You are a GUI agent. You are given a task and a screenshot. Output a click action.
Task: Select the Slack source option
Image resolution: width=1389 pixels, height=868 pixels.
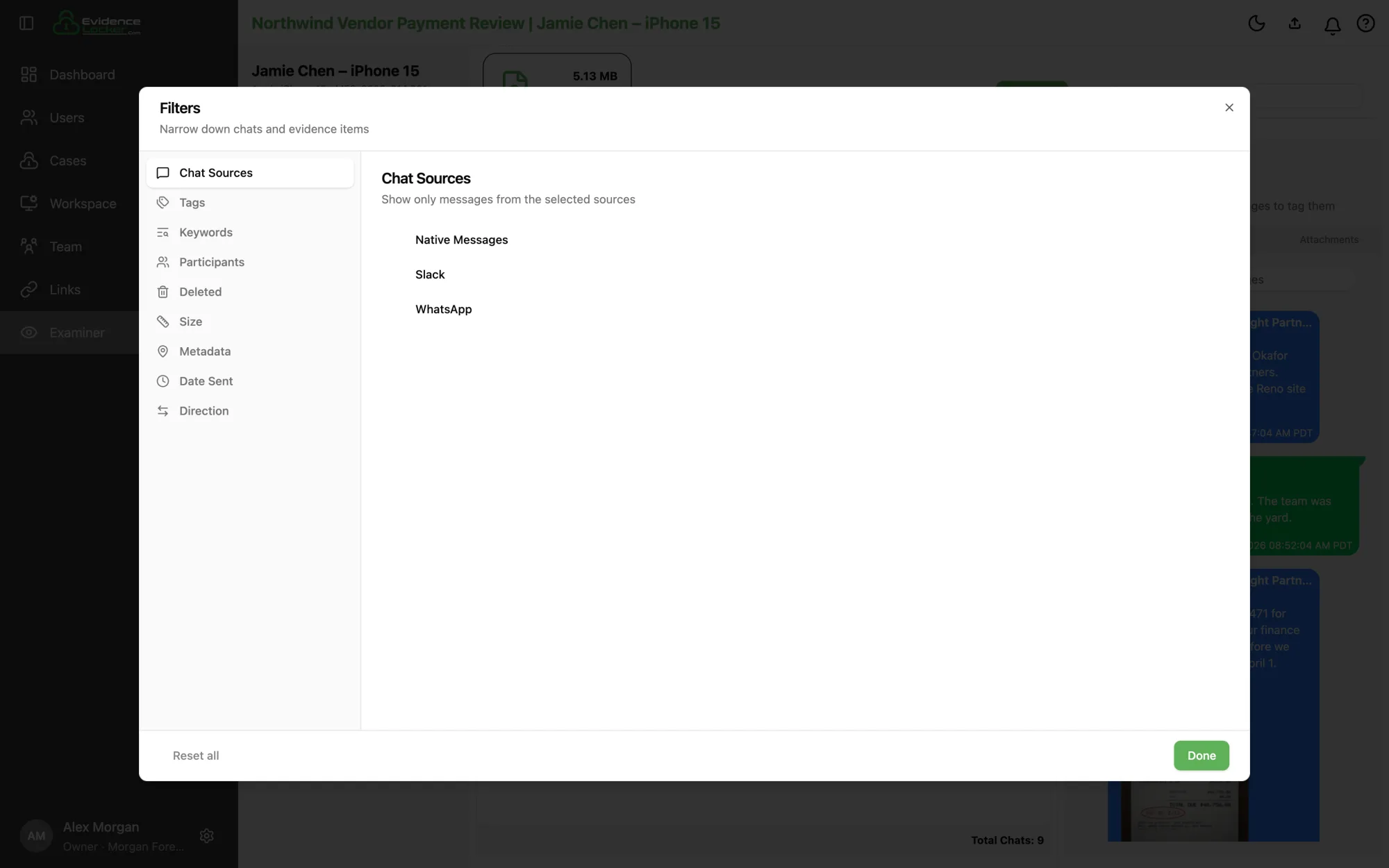tap(430, 274)
